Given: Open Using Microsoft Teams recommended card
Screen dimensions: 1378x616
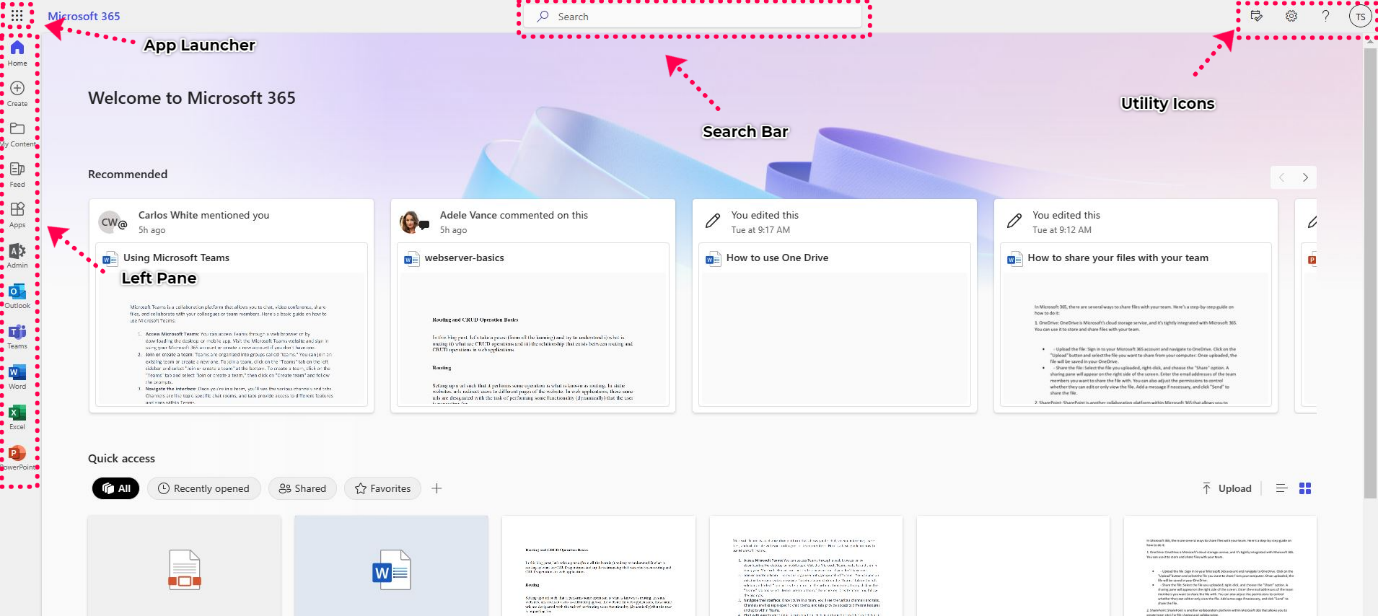Looking at the screenshot, I should click(x=231, y=305).
